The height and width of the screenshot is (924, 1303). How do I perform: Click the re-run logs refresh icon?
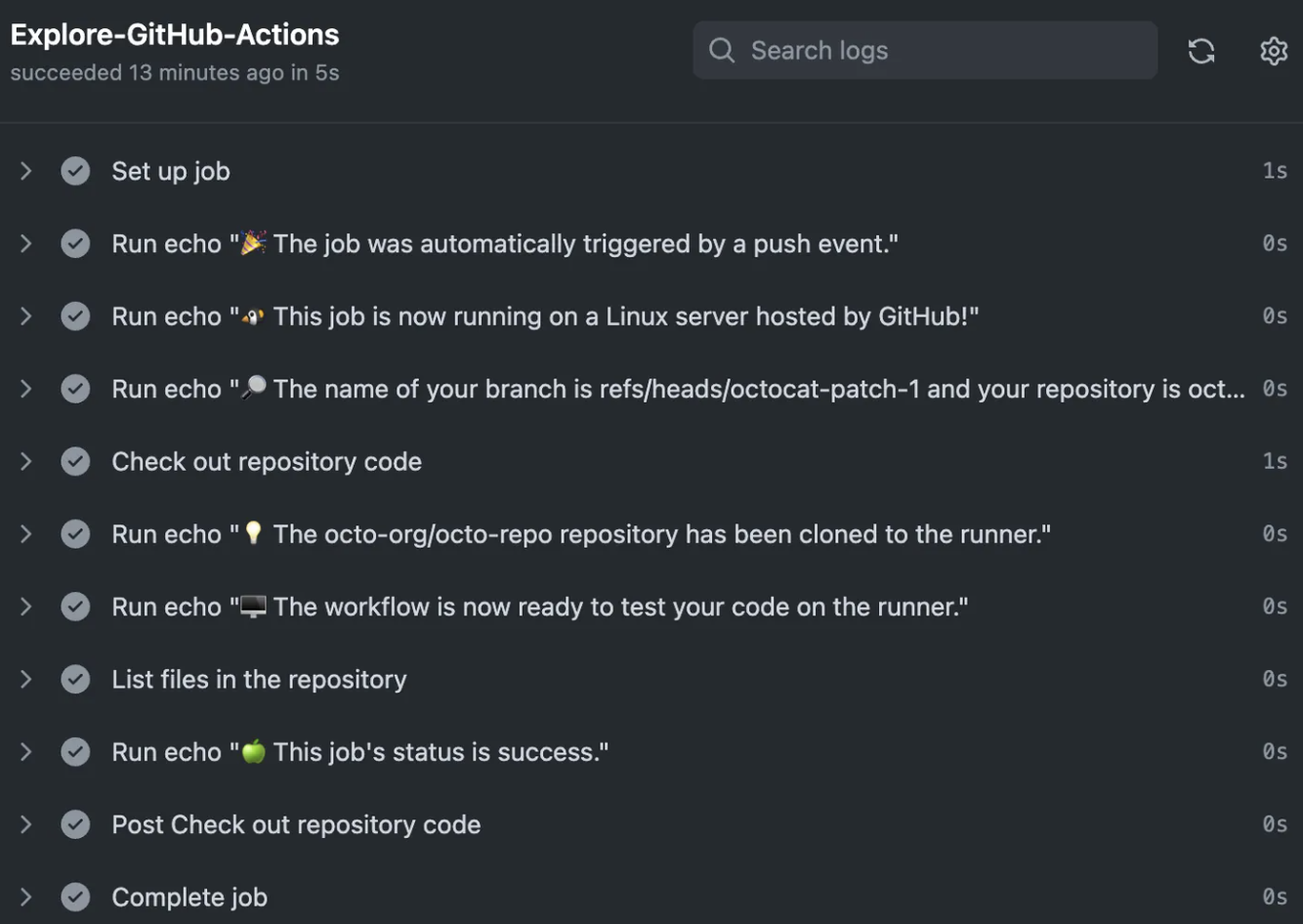pyautogui.click(x=1200, y=50)
